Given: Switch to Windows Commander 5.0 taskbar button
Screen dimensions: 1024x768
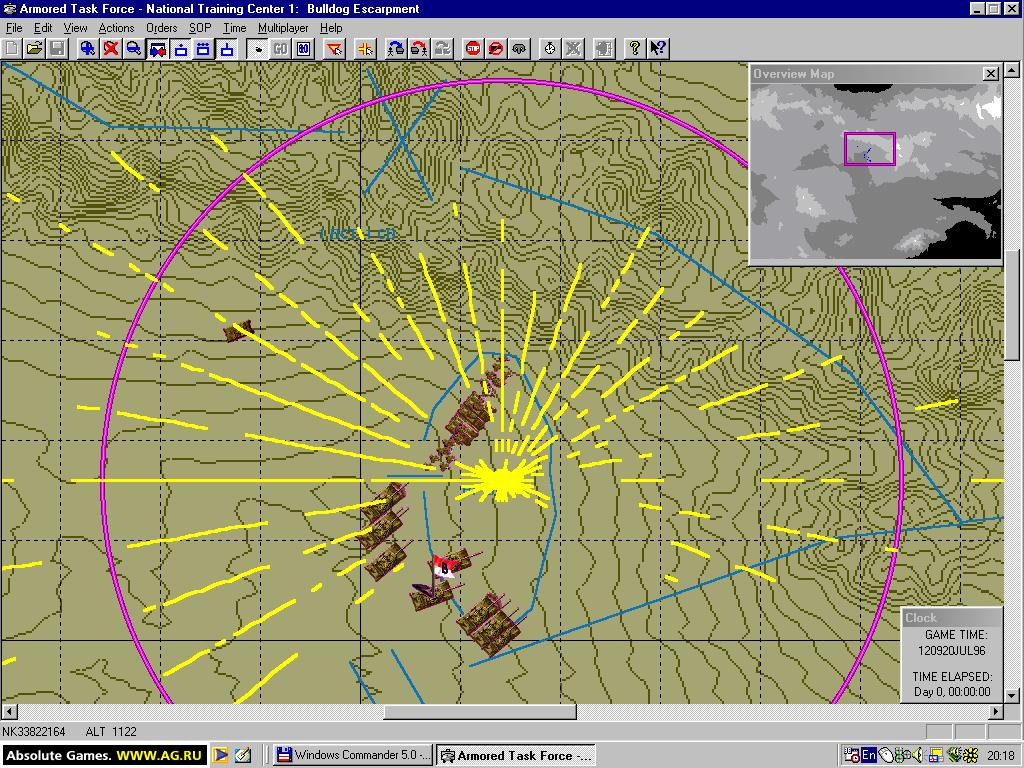Looking at the screenshot, I should point(353,756).
